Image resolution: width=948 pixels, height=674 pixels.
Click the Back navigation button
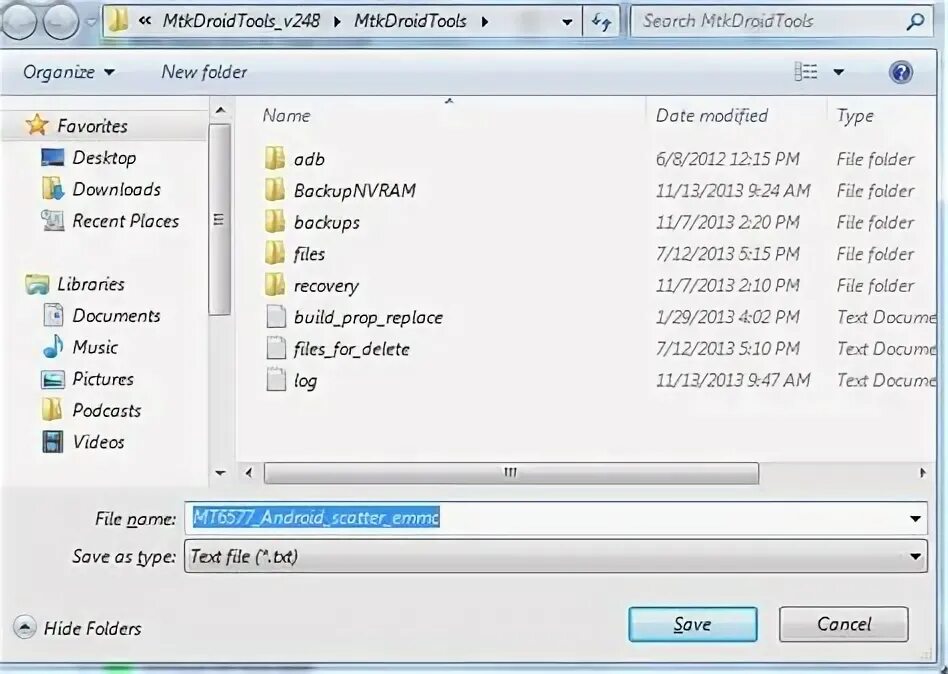click(x=18, y=22)
